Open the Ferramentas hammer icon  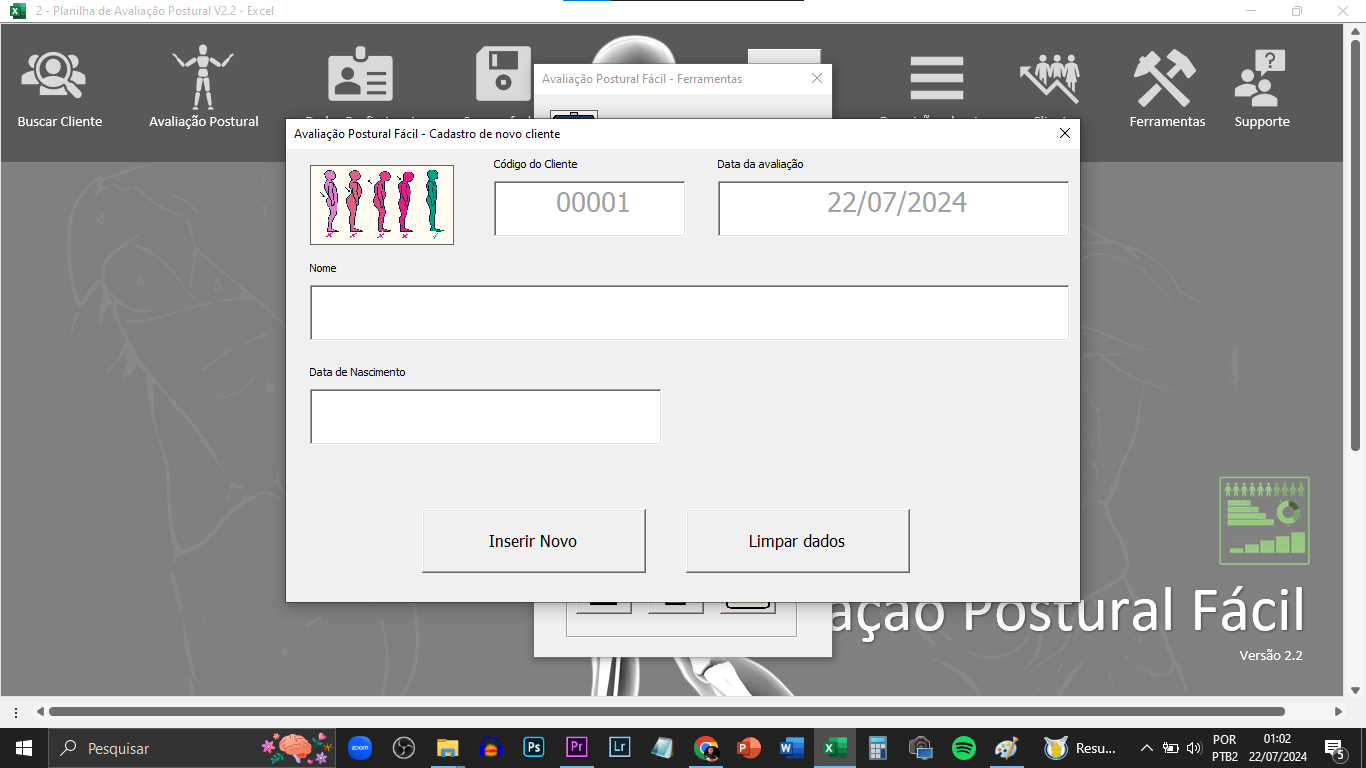(x=1166, y=80)
